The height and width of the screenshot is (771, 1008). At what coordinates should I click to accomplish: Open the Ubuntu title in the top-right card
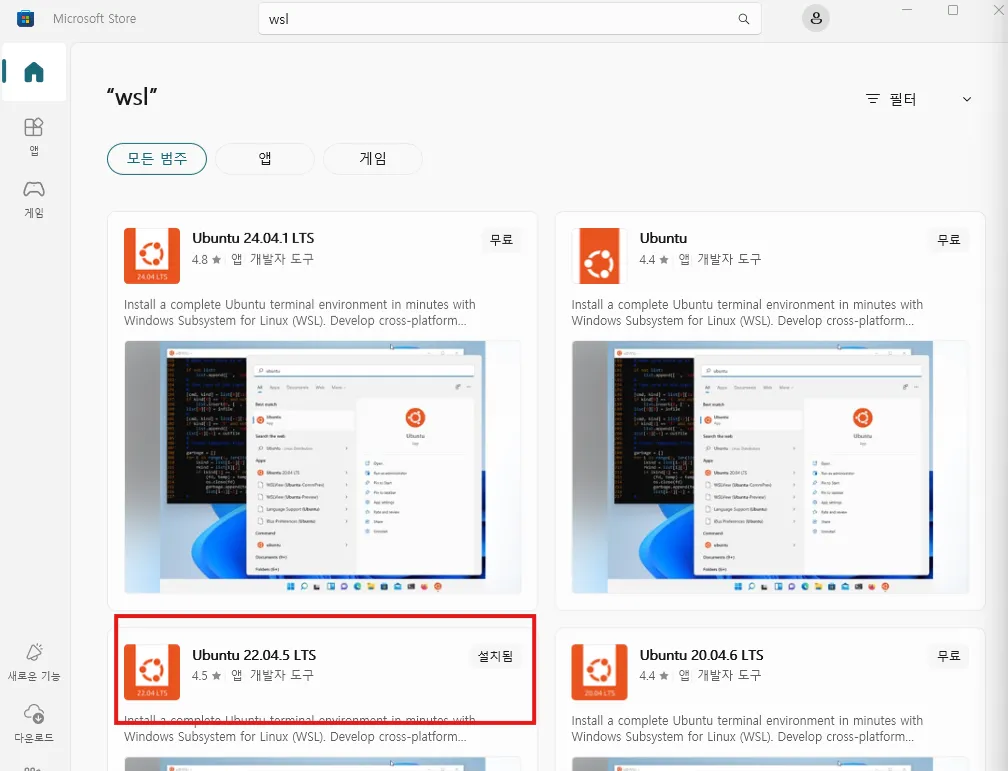[663, 238]
